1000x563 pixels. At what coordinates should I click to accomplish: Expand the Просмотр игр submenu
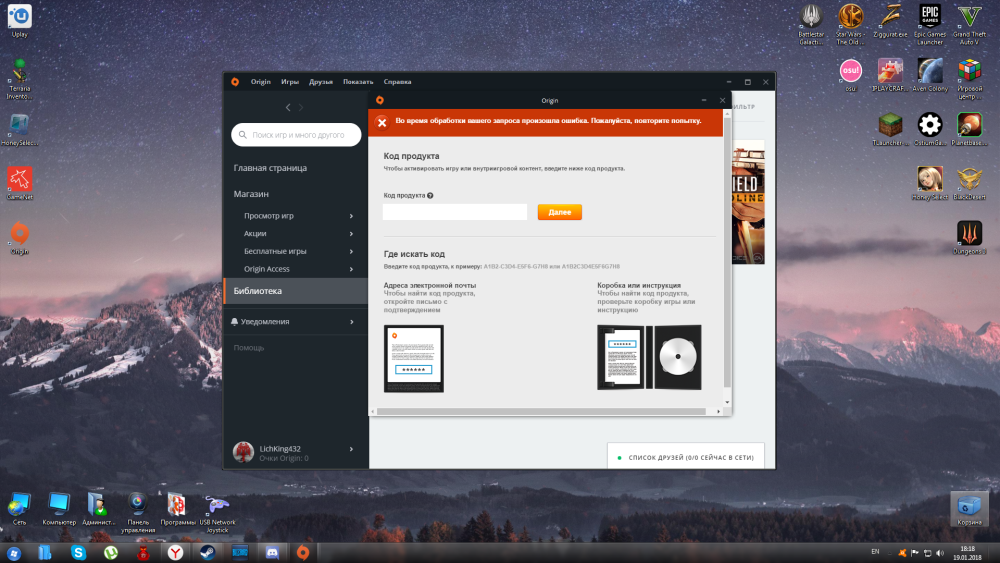351,216
